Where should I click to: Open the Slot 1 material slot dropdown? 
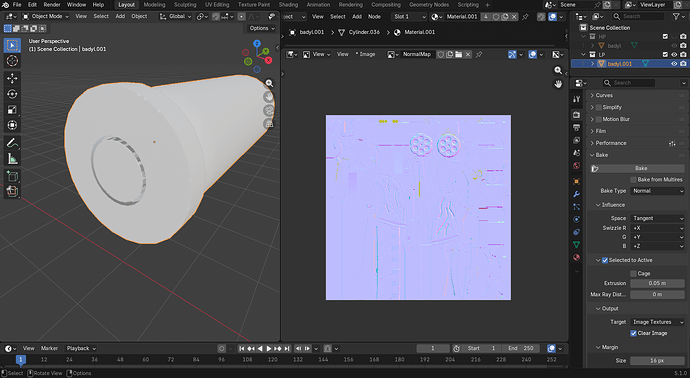409,17
